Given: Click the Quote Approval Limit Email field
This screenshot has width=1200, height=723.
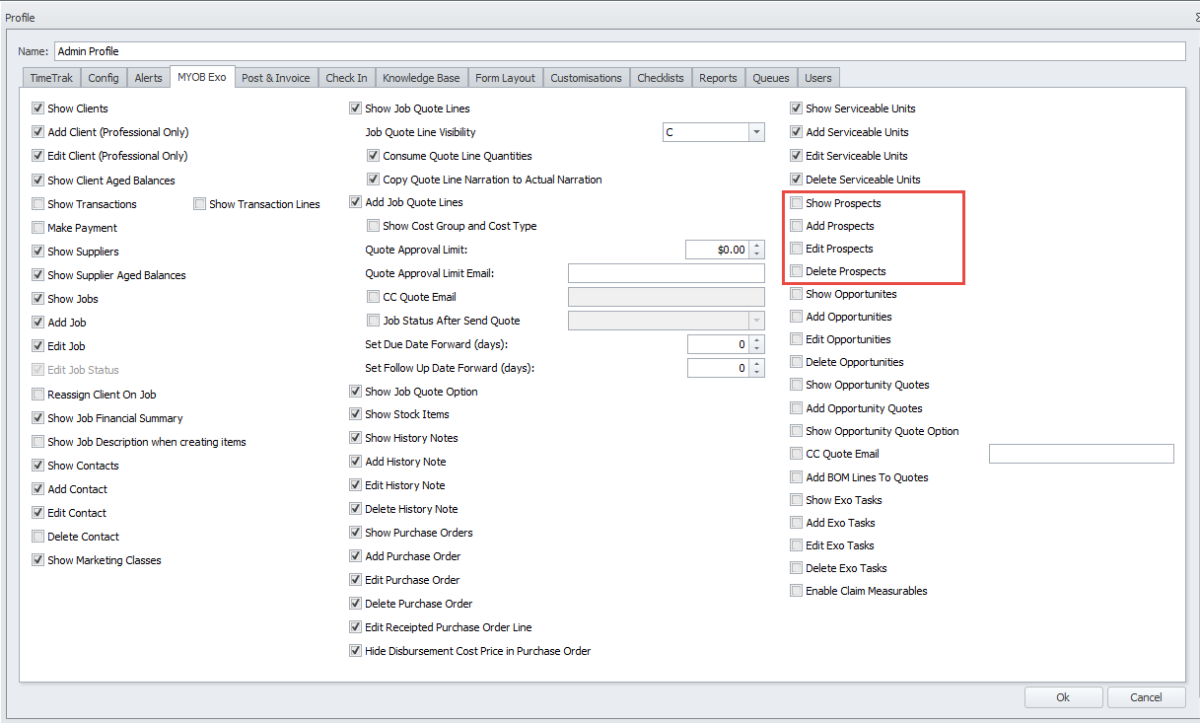Looking at the screenshot, I should tap(665, 273).
